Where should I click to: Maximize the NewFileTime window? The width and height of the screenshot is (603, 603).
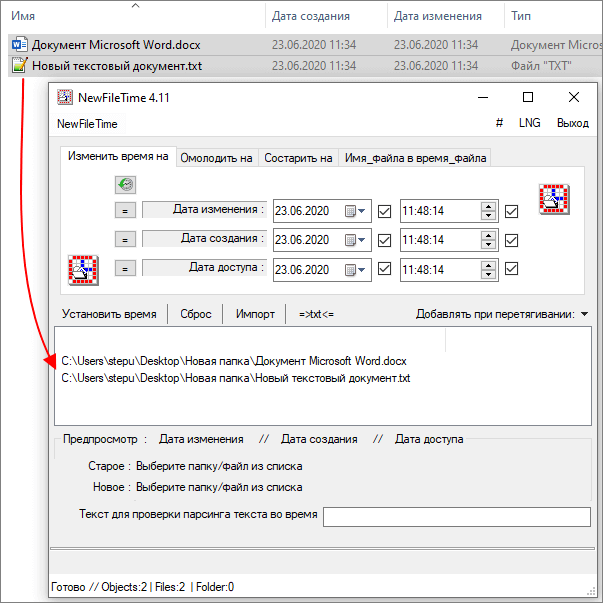(x=528, y=97)
